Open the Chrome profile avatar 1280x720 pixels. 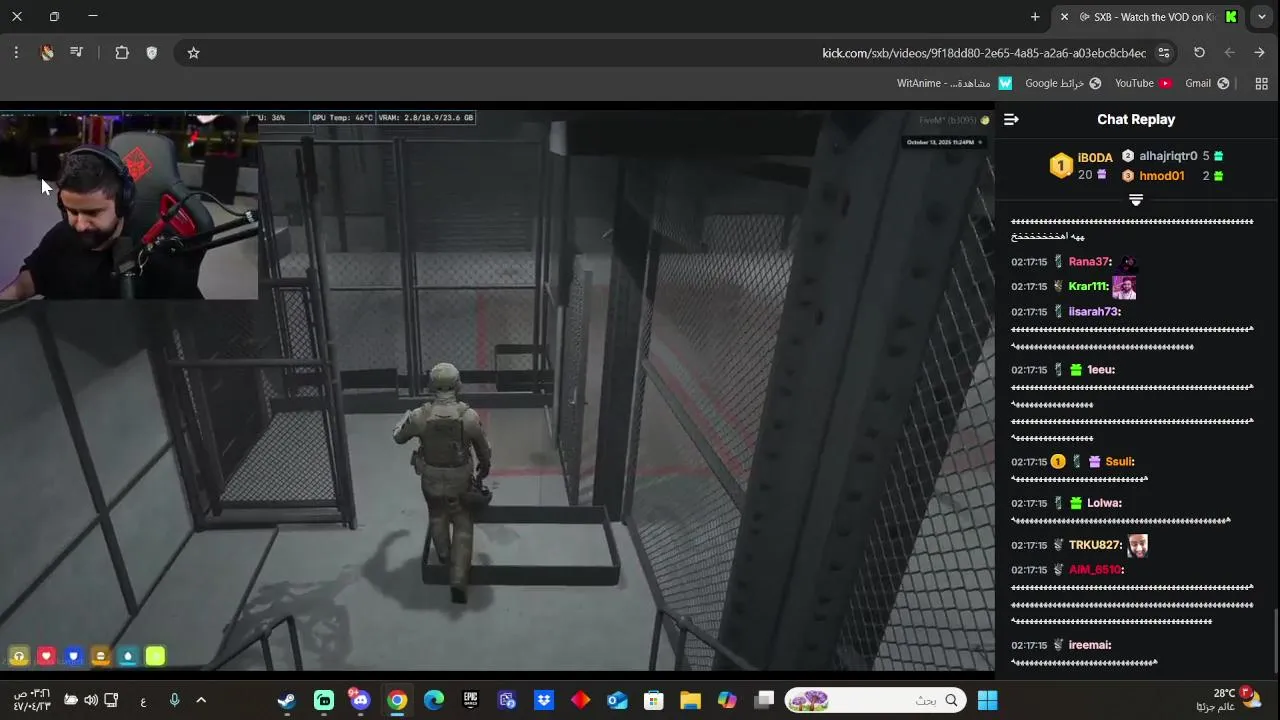(x=47, y=53)
